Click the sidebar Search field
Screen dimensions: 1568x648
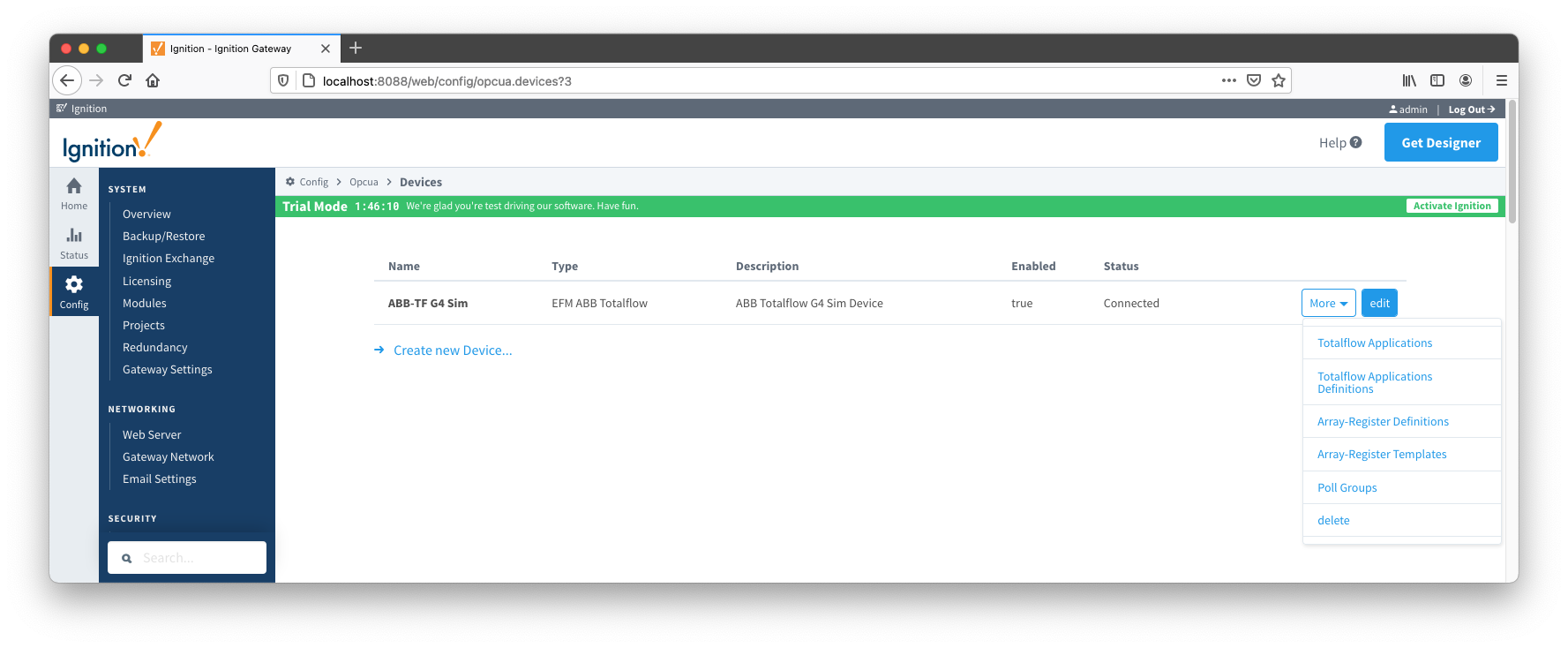[187, 558]
